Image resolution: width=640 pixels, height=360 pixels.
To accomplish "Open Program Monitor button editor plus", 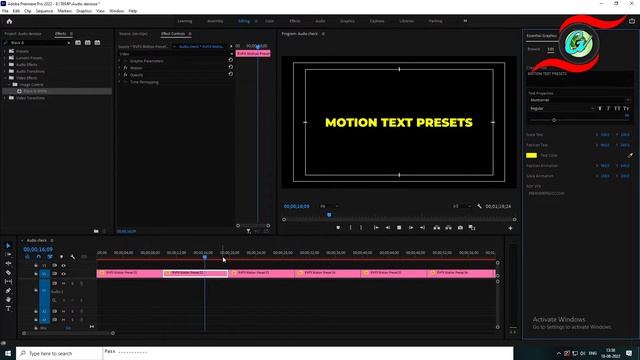I will click(510, 228).
